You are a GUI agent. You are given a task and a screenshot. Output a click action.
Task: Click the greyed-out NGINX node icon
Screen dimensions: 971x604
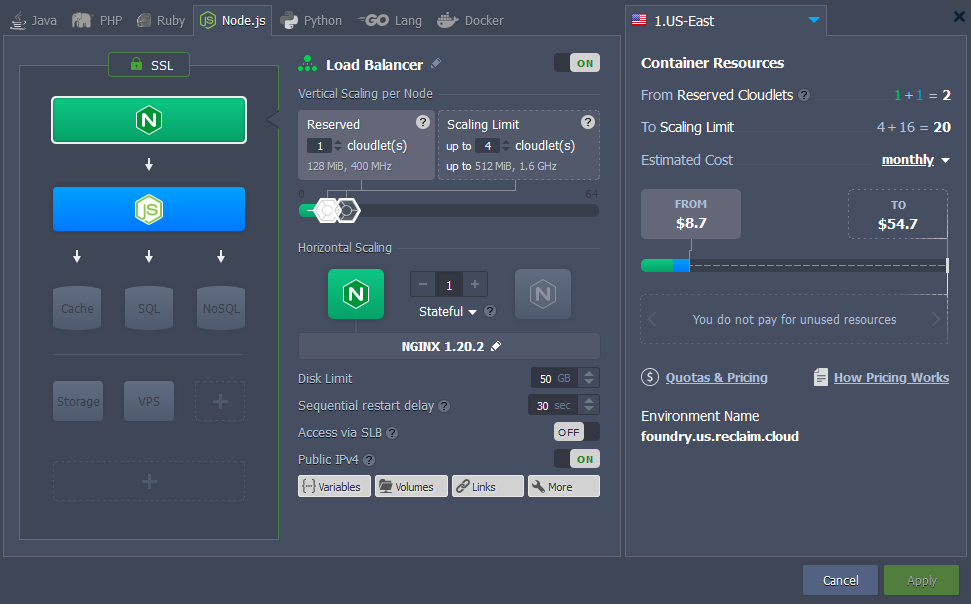pos(543,294)
